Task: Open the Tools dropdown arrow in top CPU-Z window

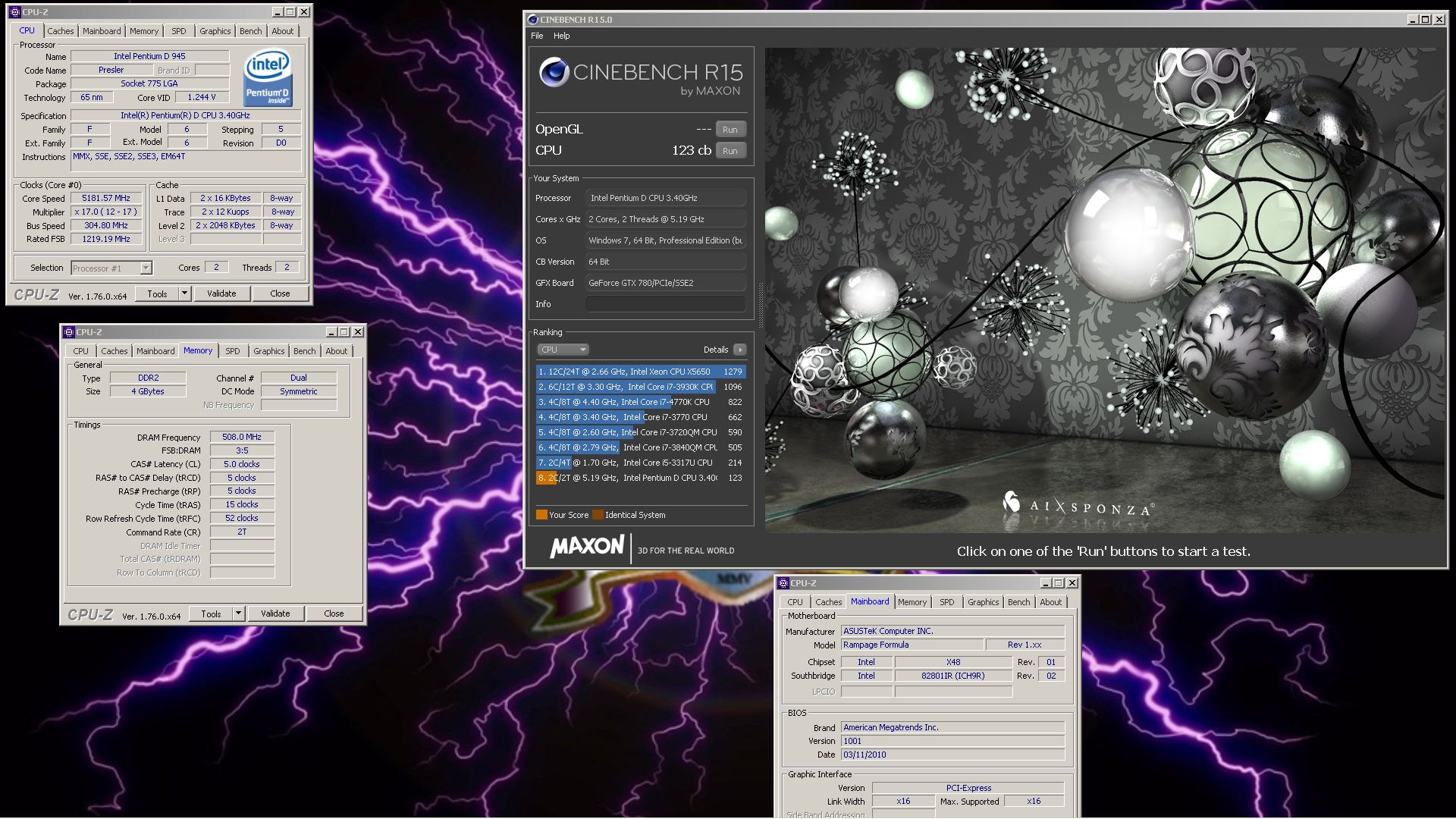Action: [x=184, y=293]
